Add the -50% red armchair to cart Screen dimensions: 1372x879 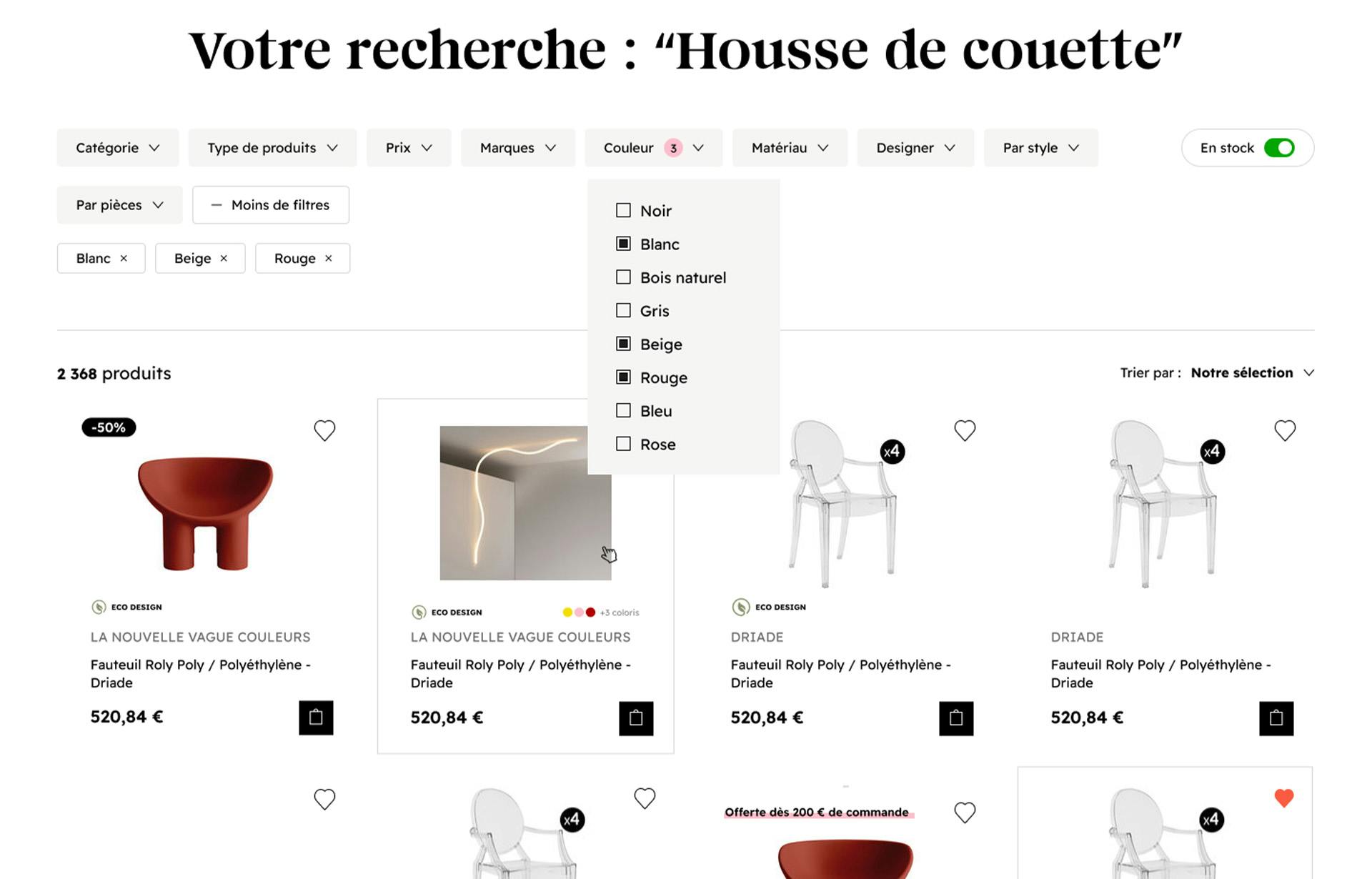[316, 717]
